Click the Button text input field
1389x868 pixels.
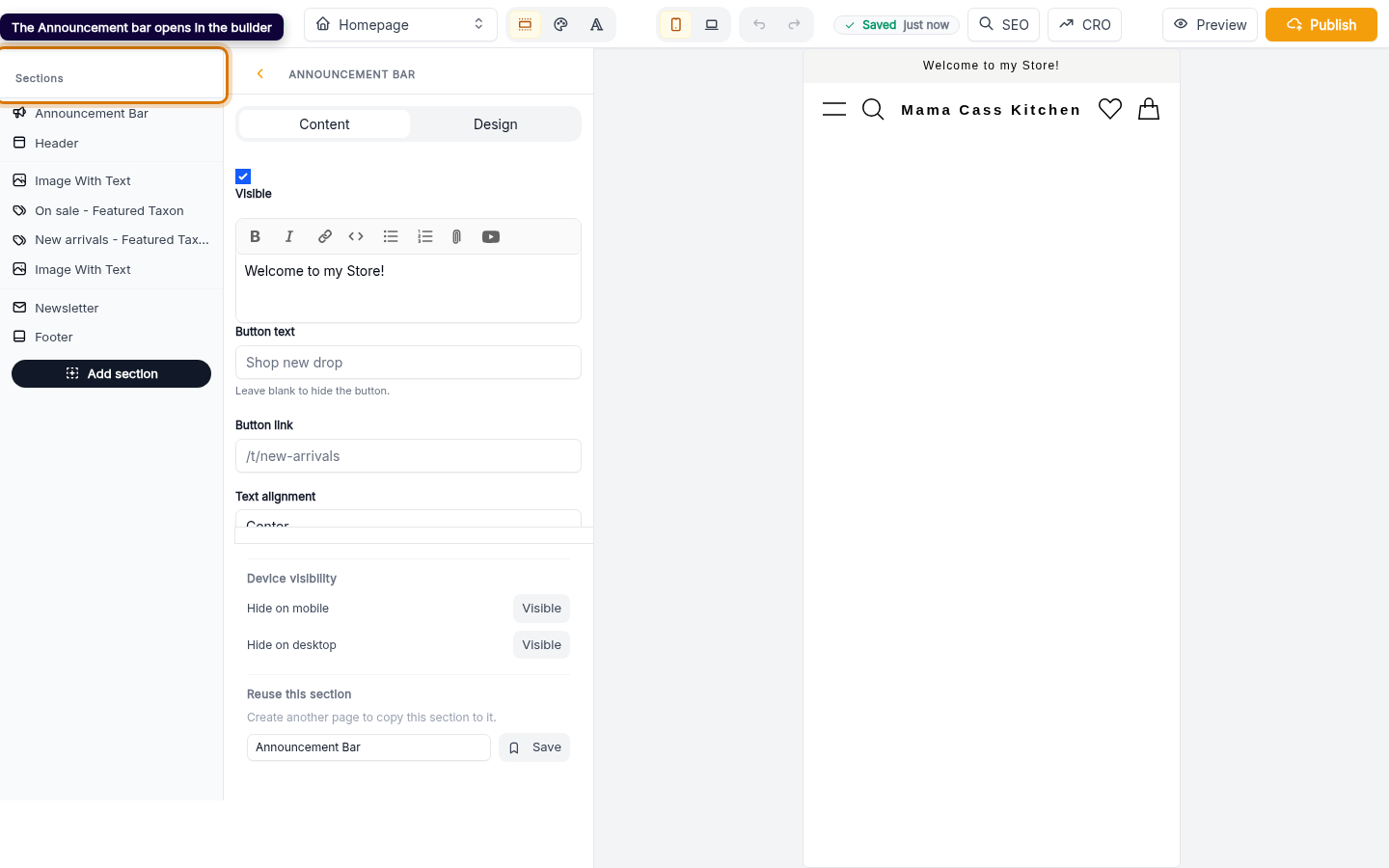[408, 363]
